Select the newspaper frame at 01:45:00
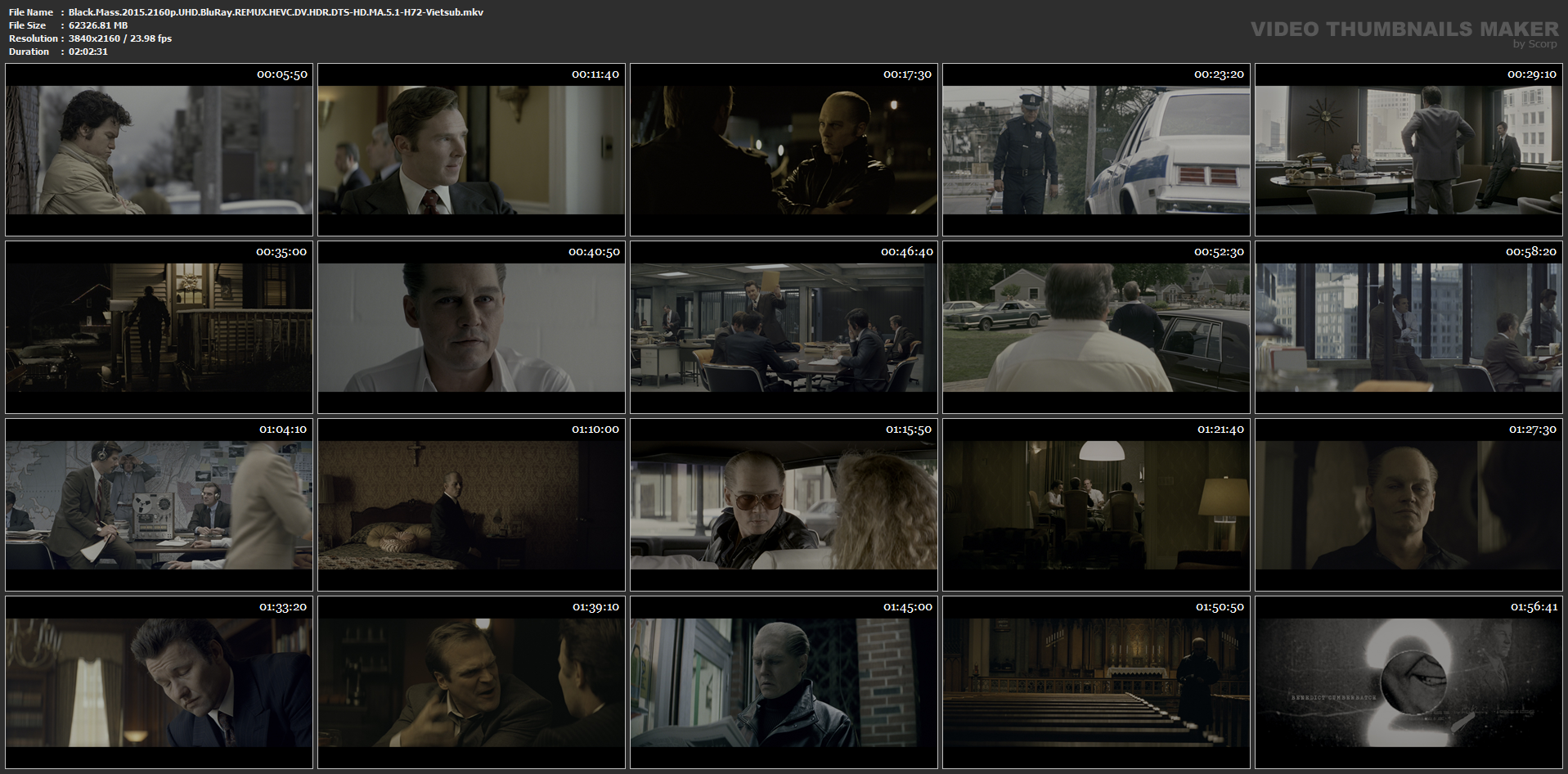Image resolution: width=1568 pixels, height=774 pixels. 784,682
